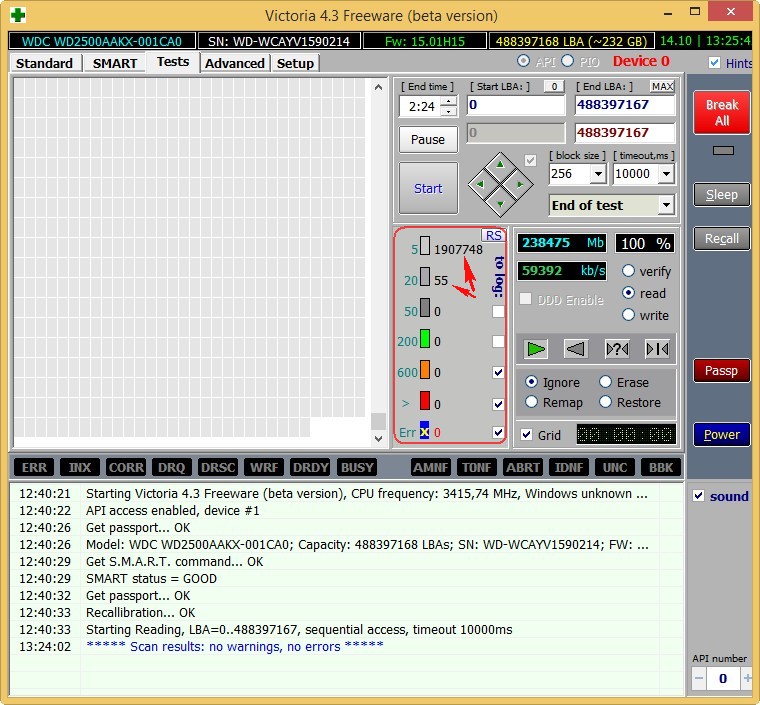Toggle the Grid checkbox
Viewport: 760px width, 705px height.
[x=527, y=435]
